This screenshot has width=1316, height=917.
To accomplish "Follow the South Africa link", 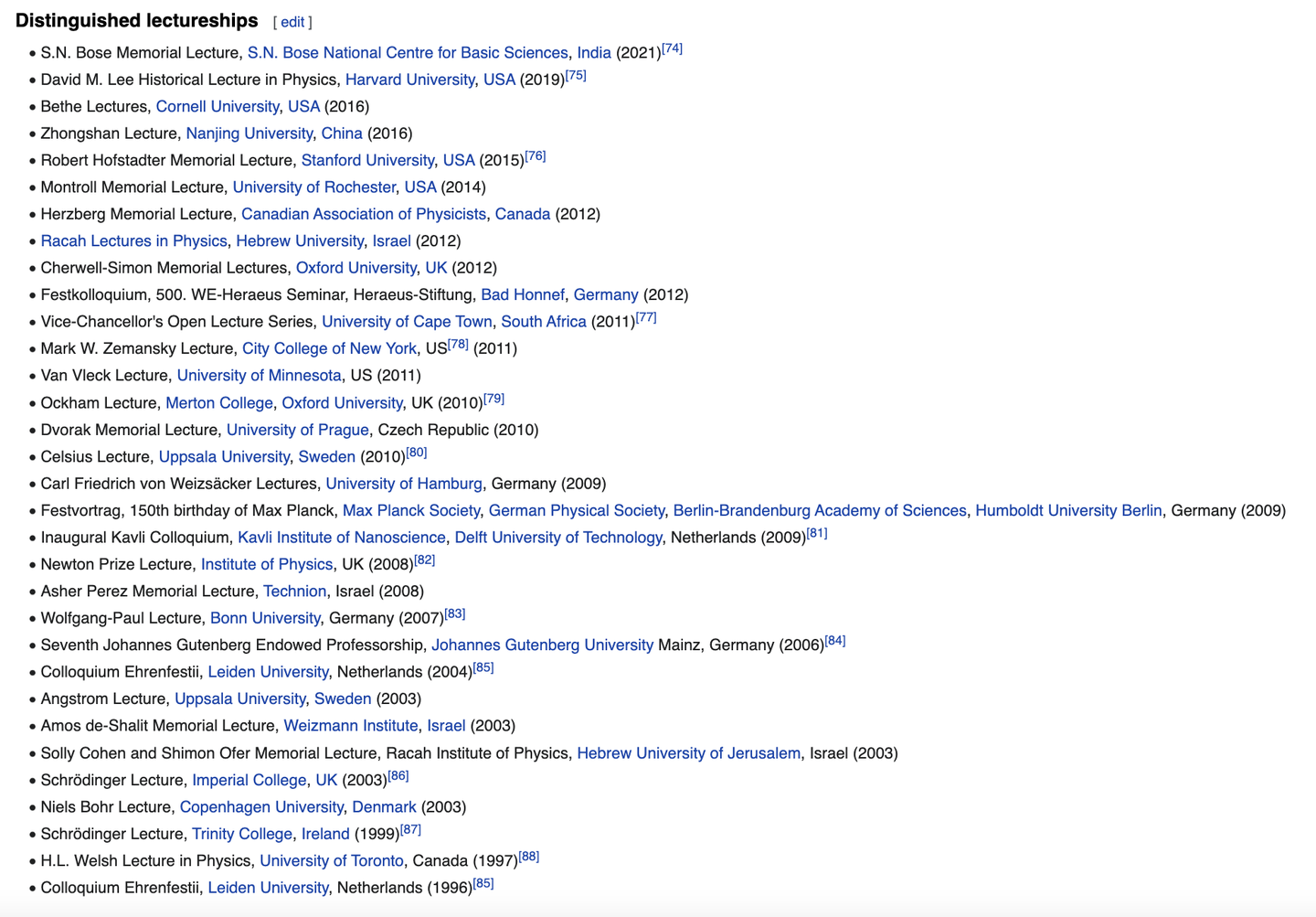I will pos(544,322).
